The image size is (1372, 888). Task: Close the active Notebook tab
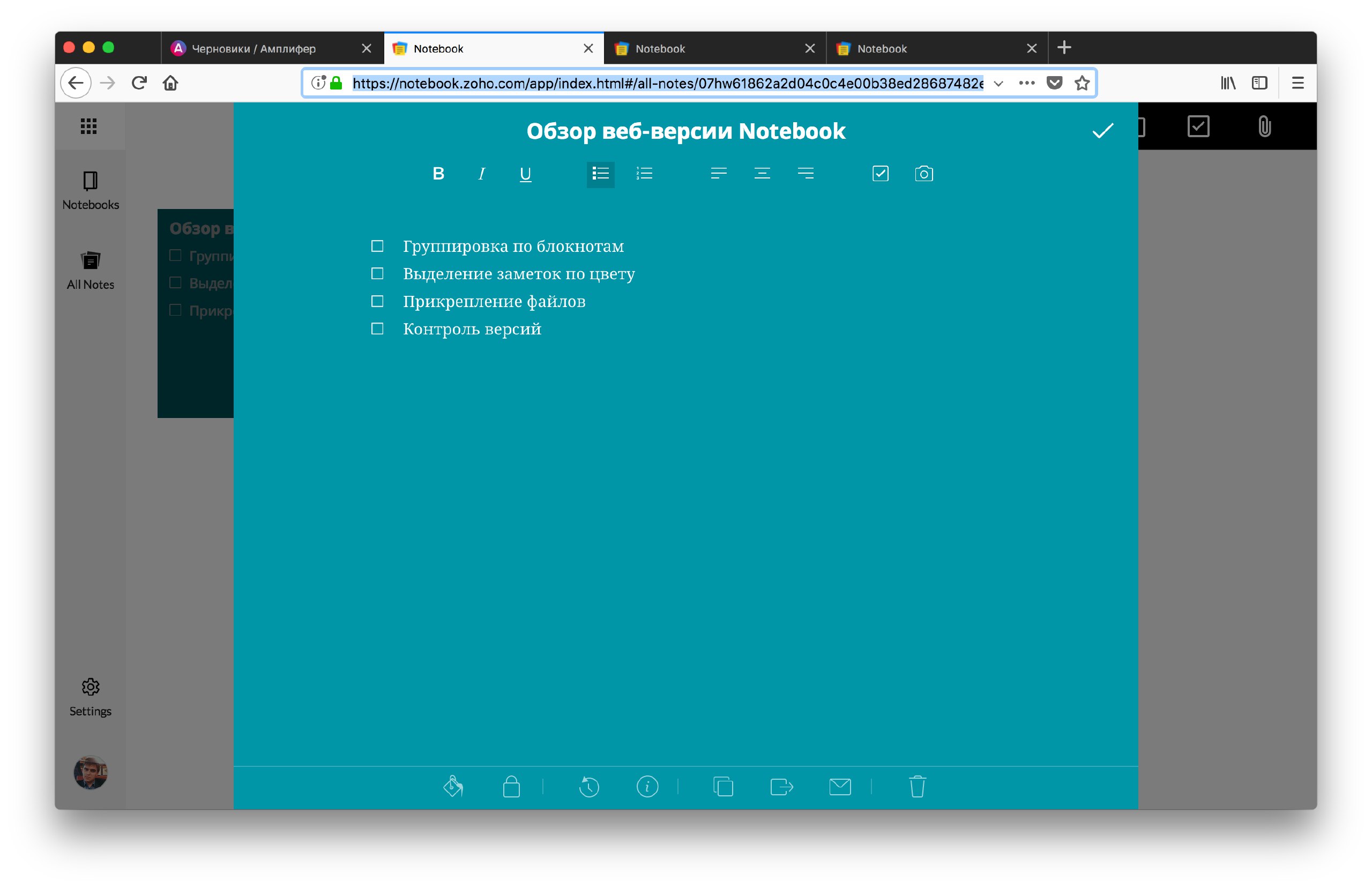click(x=588, y=48)
